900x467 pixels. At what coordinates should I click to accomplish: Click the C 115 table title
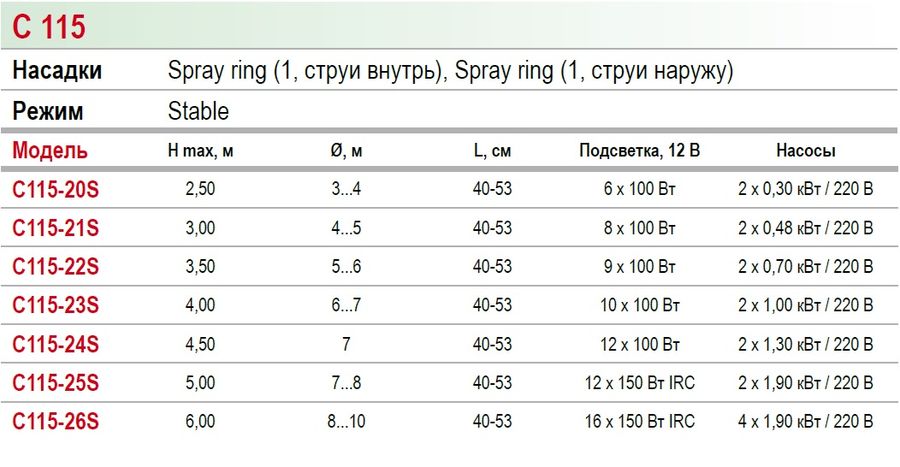point(48,27)
